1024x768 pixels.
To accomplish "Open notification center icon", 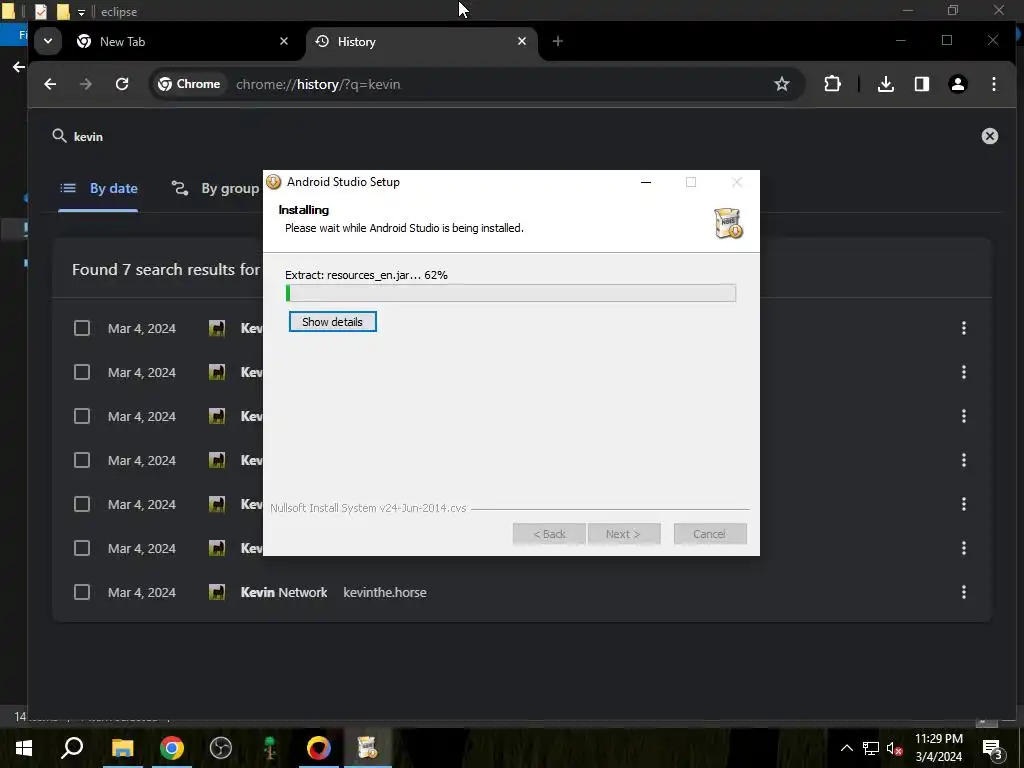I will pyautogui.click(x=992, y=748).
